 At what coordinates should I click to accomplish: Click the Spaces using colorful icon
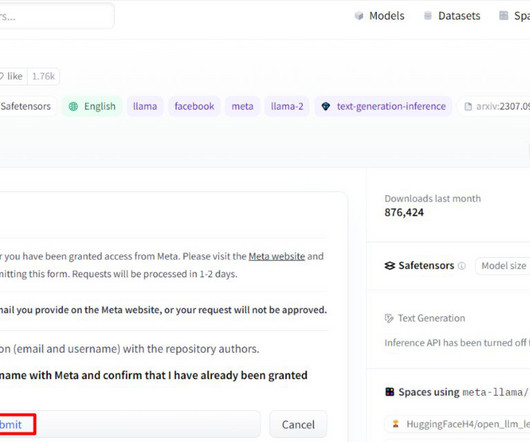point(390,392)
